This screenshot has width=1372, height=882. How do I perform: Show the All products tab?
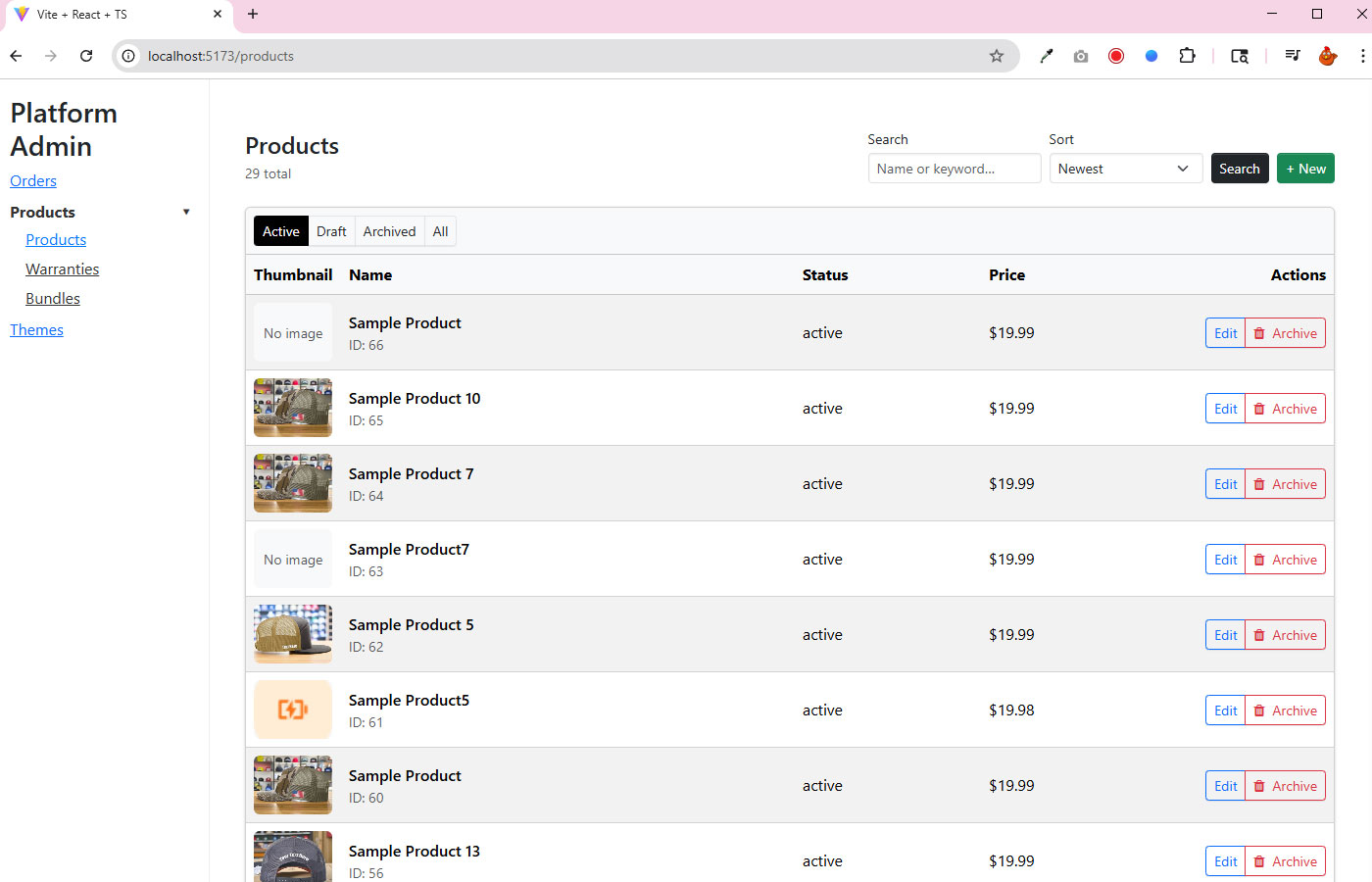[440, 231]
